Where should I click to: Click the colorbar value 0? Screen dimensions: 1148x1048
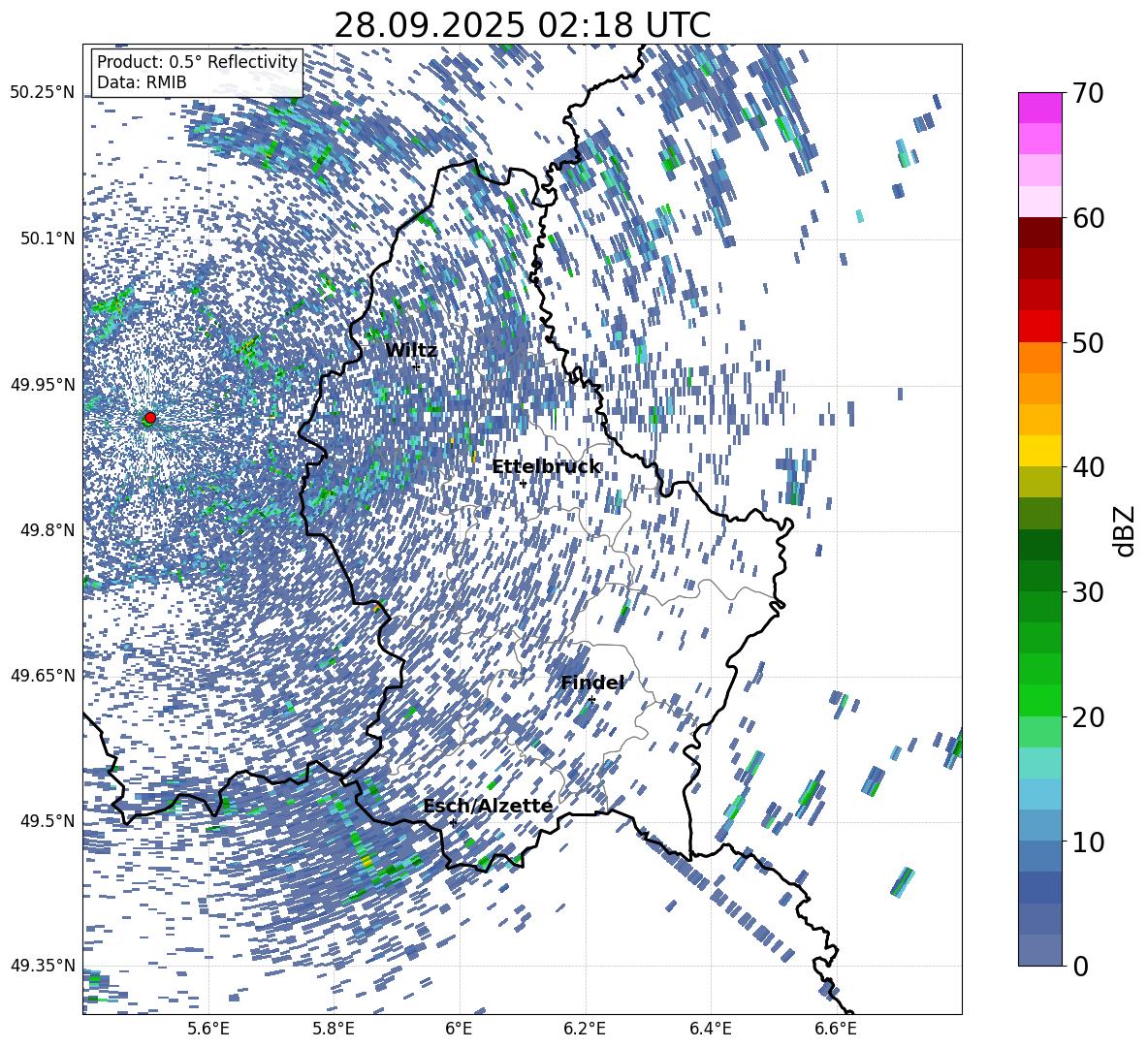1080,966
